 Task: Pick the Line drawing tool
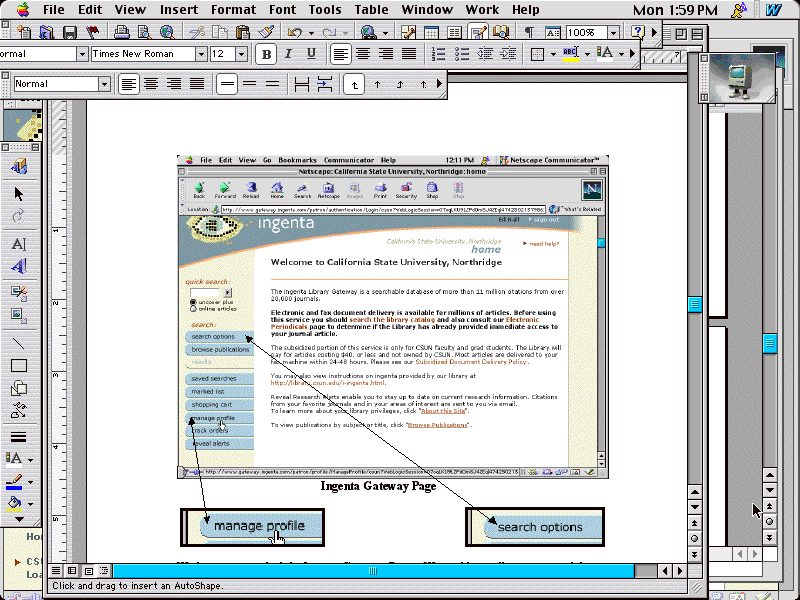point(19,343)
